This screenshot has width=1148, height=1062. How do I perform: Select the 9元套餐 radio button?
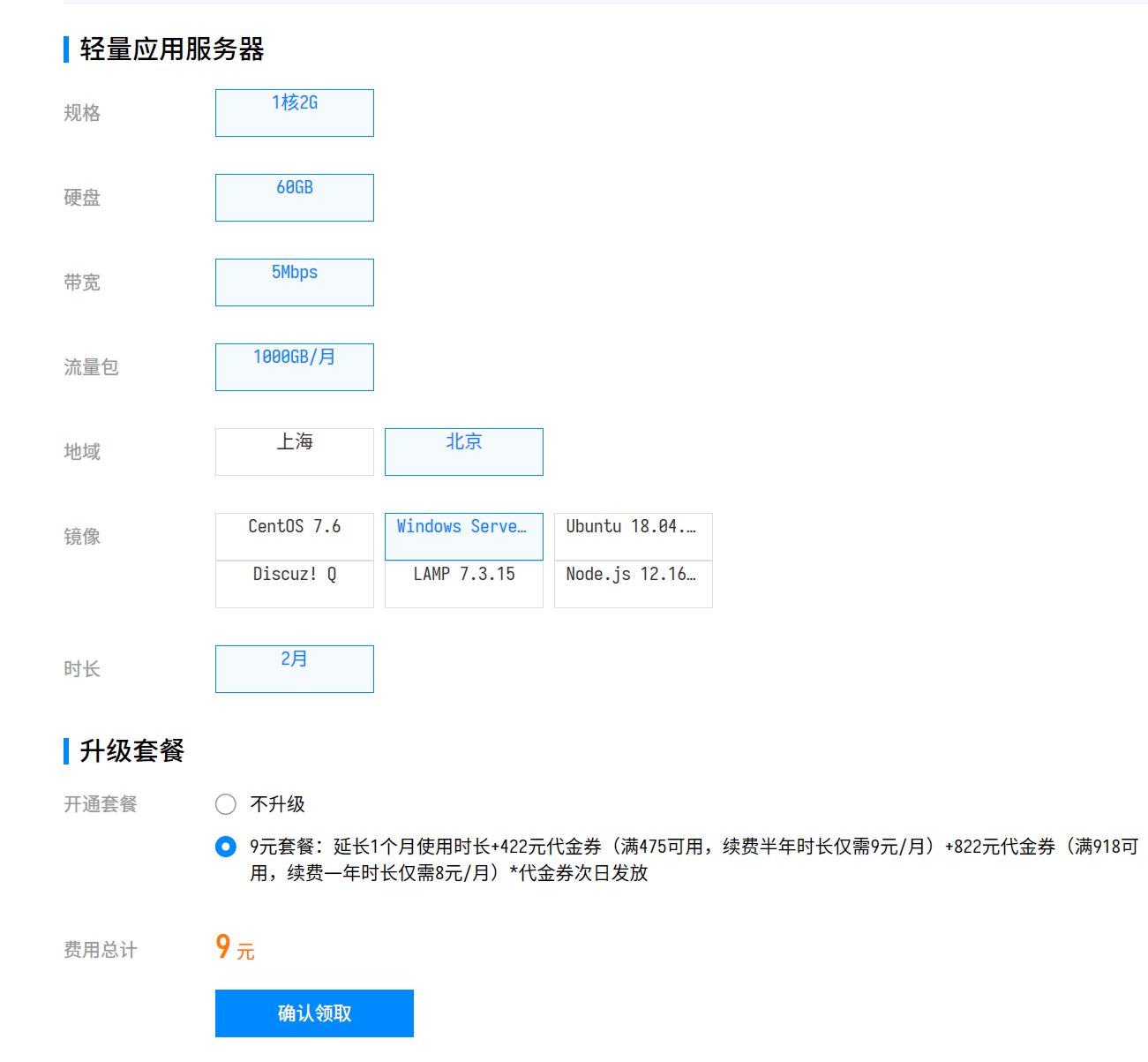pos(226,847)
